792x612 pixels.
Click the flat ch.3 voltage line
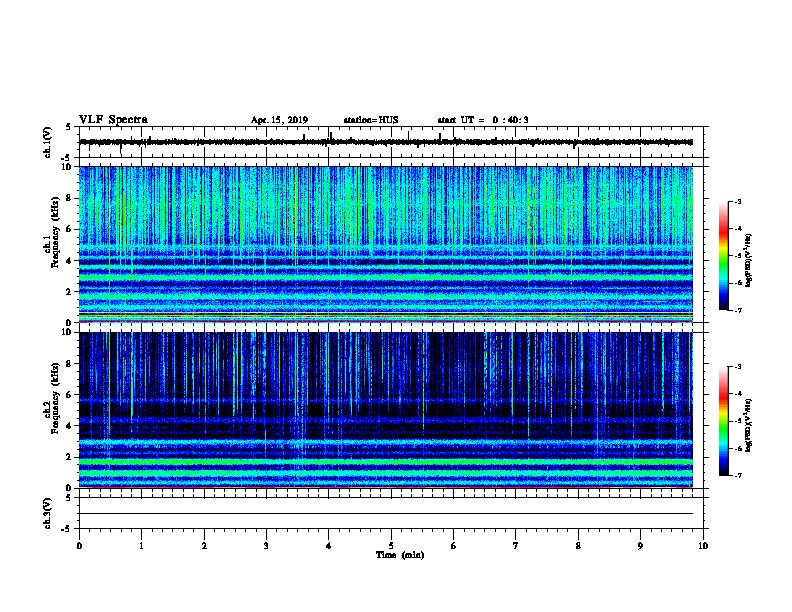pyautogui.click(x=386, y=514)
